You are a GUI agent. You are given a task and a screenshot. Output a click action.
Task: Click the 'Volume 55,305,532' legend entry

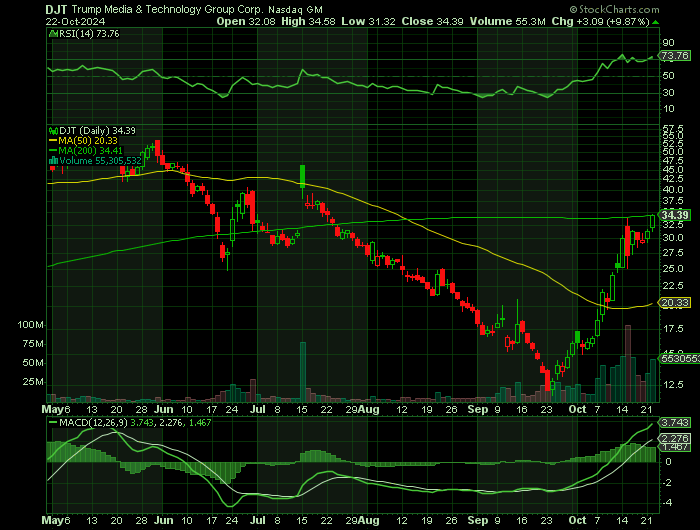[100, 161]
